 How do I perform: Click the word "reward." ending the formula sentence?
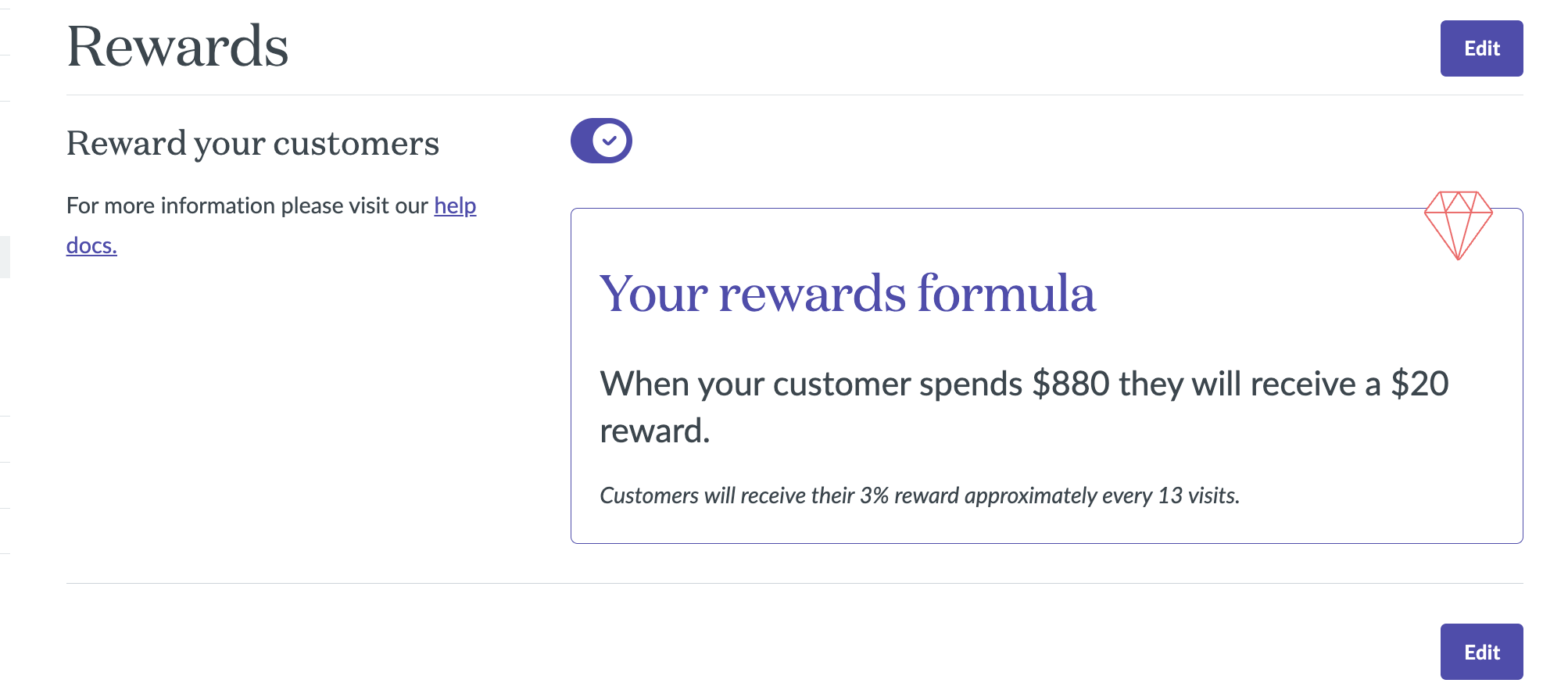pos(654,431)
